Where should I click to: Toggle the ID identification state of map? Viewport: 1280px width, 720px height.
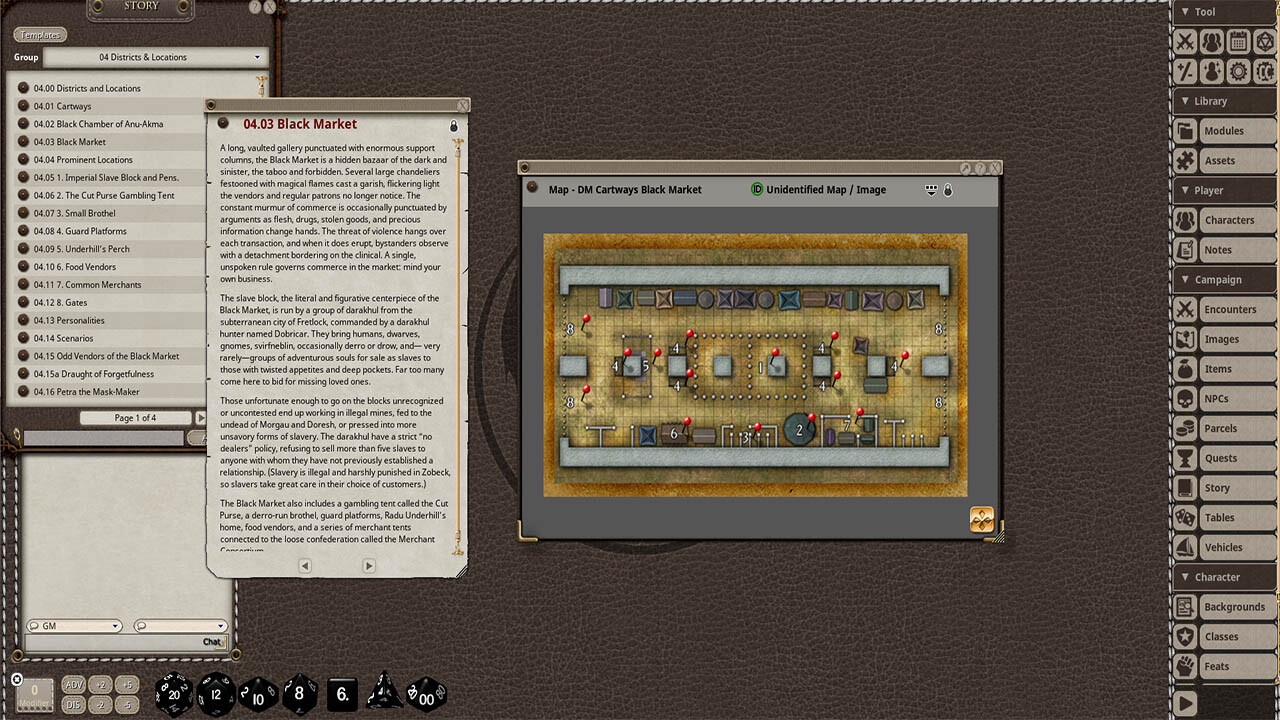pos(757,190)
